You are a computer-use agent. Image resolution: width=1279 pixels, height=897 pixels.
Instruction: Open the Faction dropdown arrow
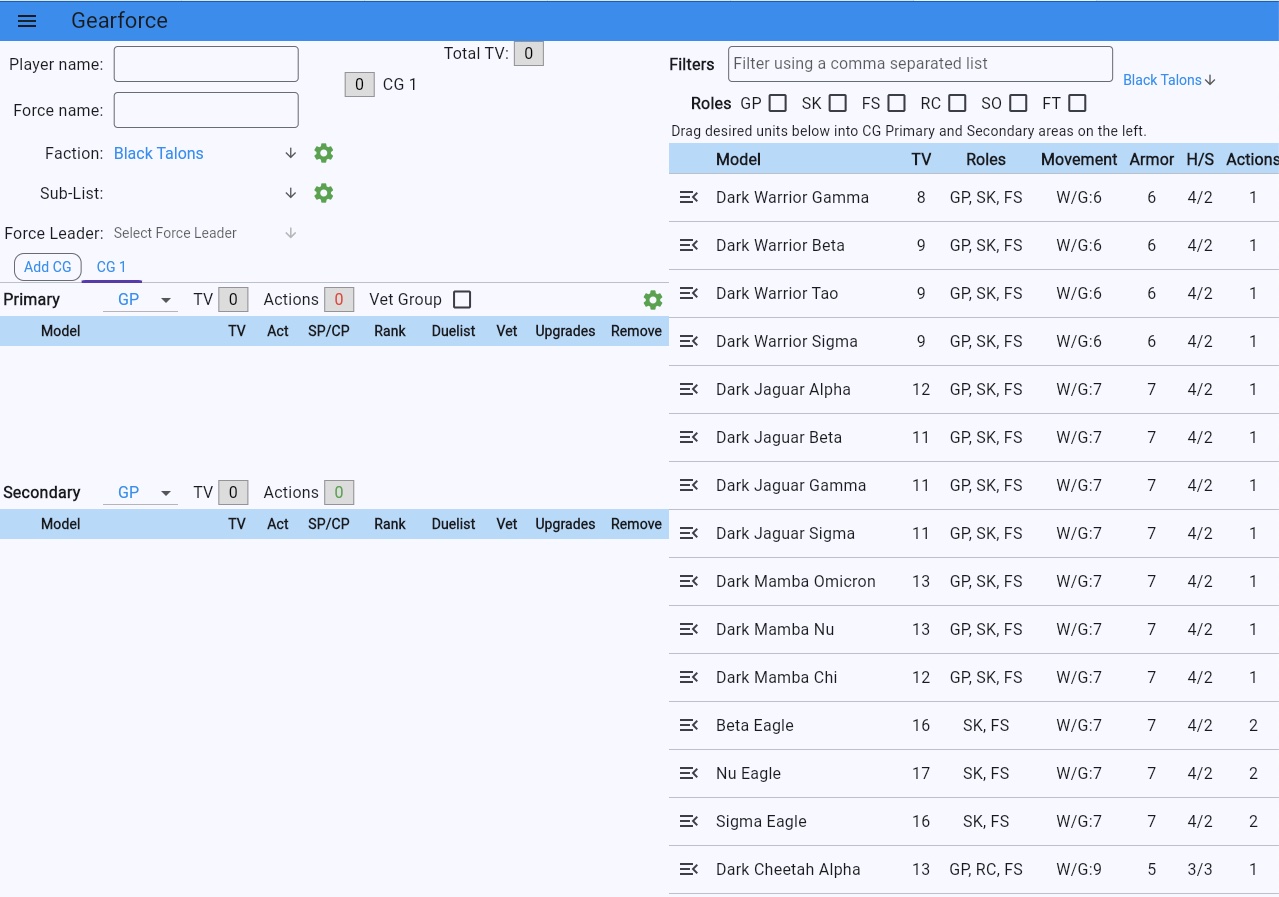pos(291,153)
